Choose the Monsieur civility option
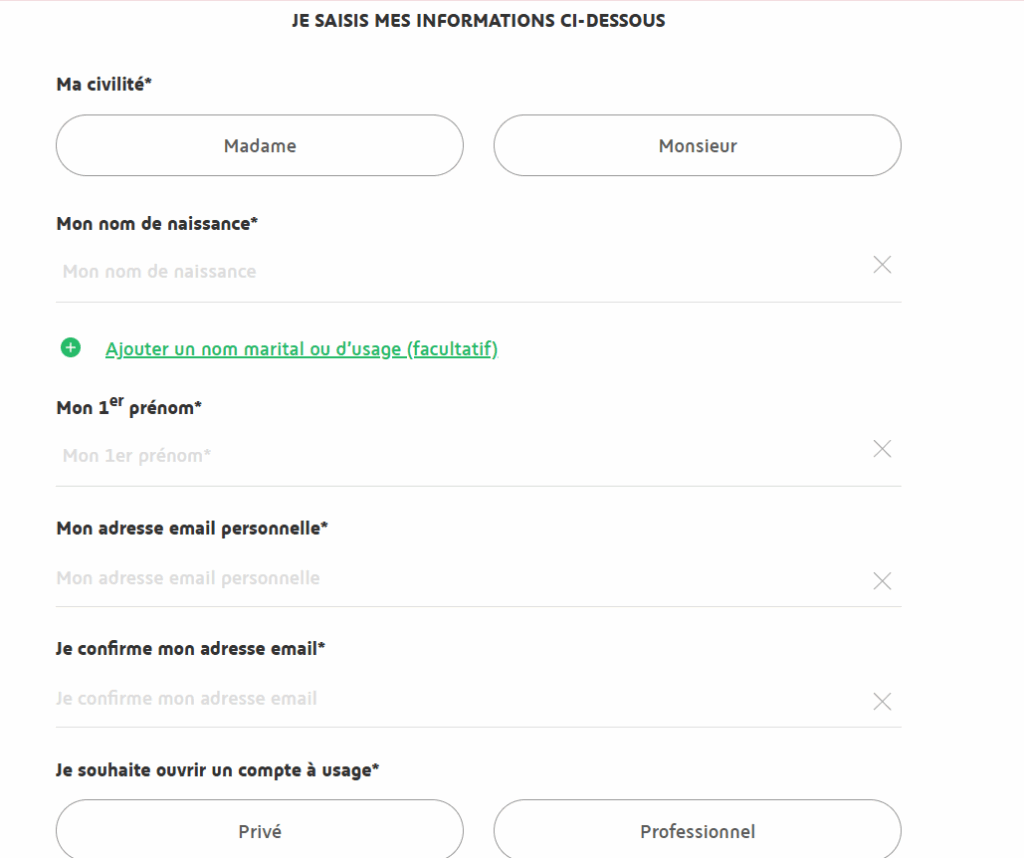This screenshot has height=858, width=1024. 697,146
